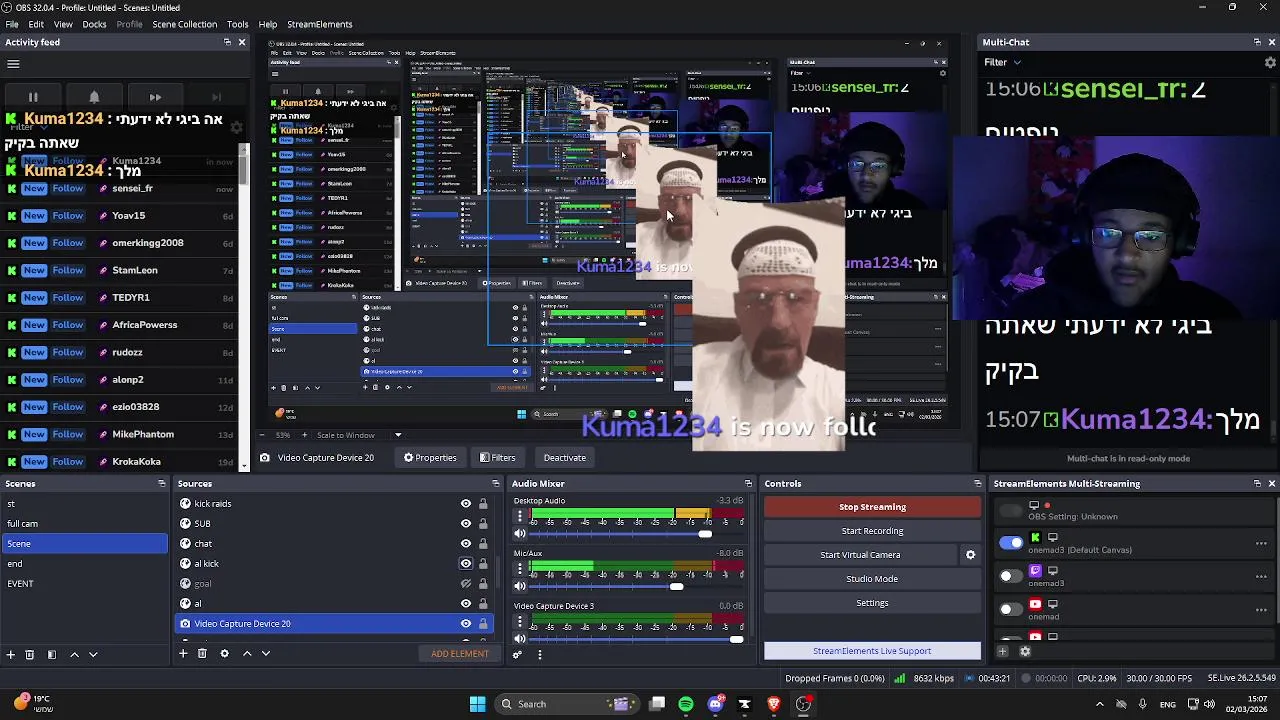This screenshot has height=720, width=1280.
Task: Enter Studio Mode
Action: [872, 579]
